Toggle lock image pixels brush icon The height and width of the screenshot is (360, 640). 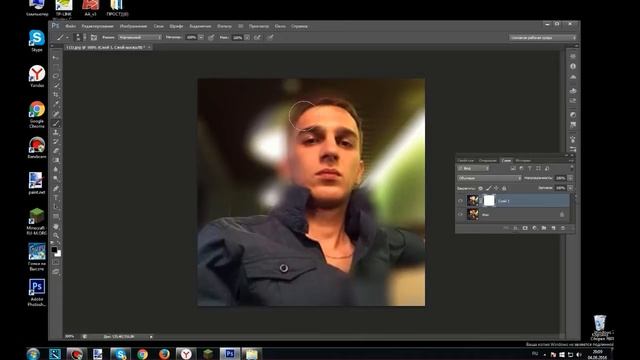pos(489,188)
